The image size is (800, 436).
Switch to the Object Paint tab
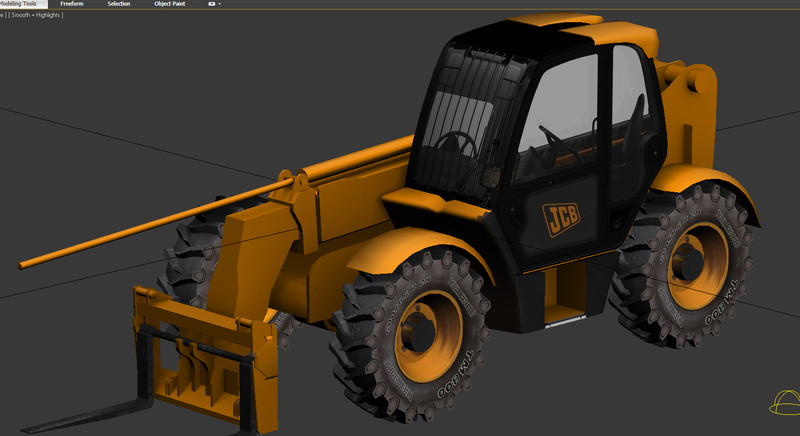[170, 4]
